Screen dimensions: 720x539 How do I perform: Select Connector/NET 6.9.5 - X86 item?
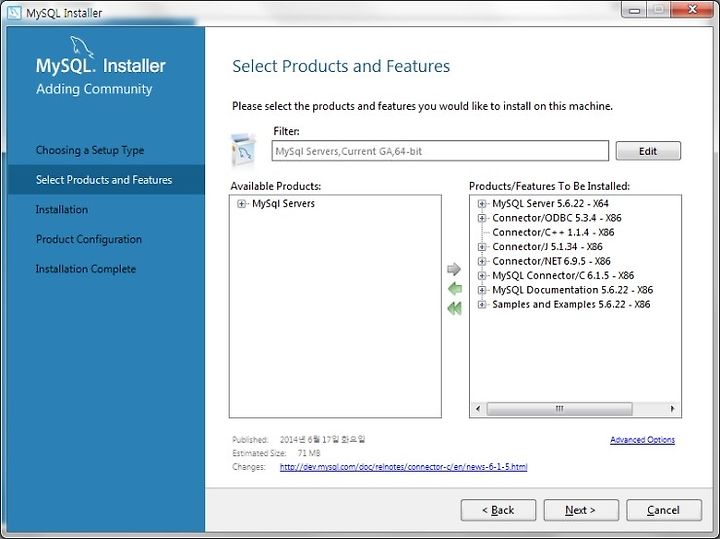click(x=551, y=261)
